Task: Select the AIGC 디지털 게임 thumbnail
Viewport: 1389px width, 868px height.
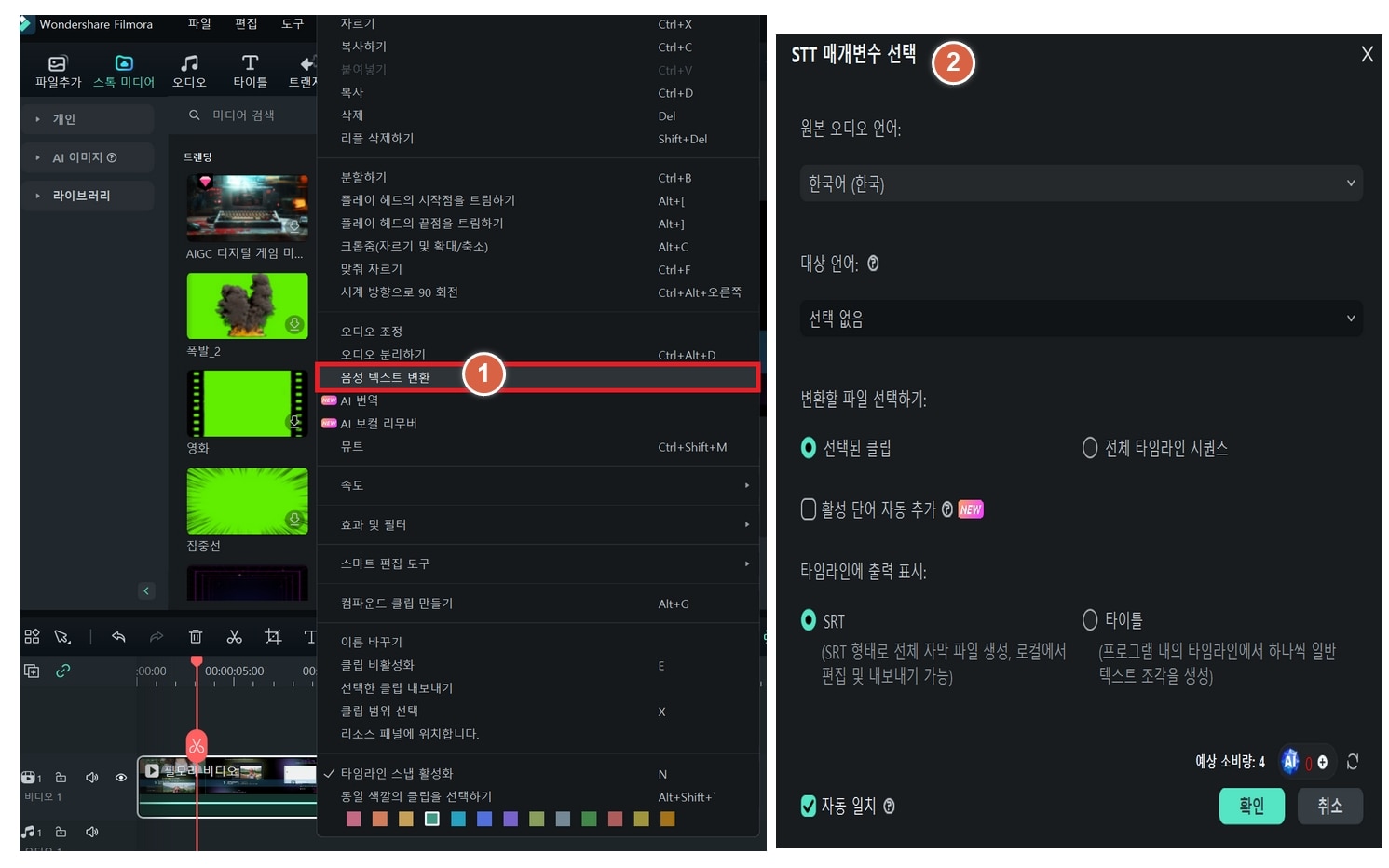Action: tap(248, 209)
